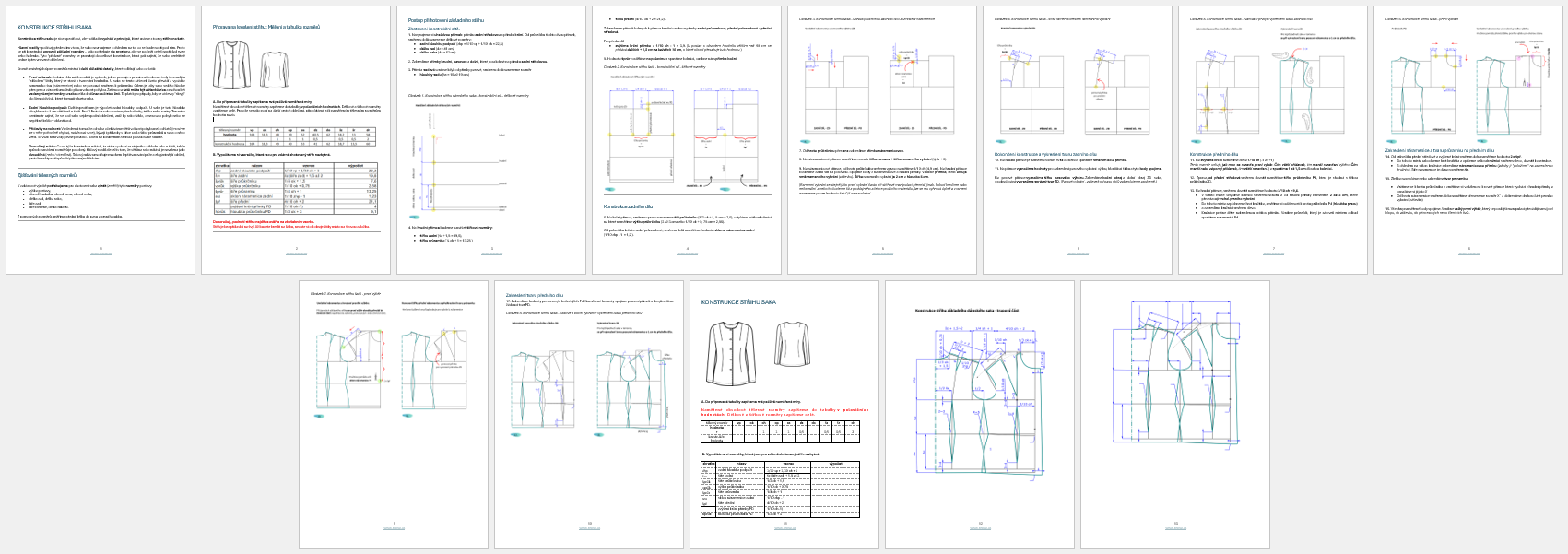Viewport: 1568px width, 554px height.
Task: Select the page 4 thumbnail
Action: pyautogui.click(x=687, y=139)
